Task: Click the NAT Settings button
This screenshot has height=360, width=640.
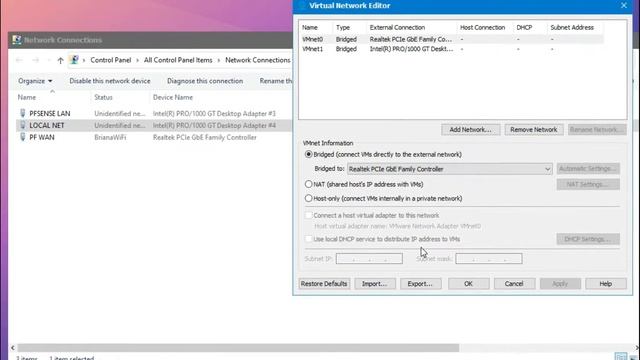Action: (588, 184)
